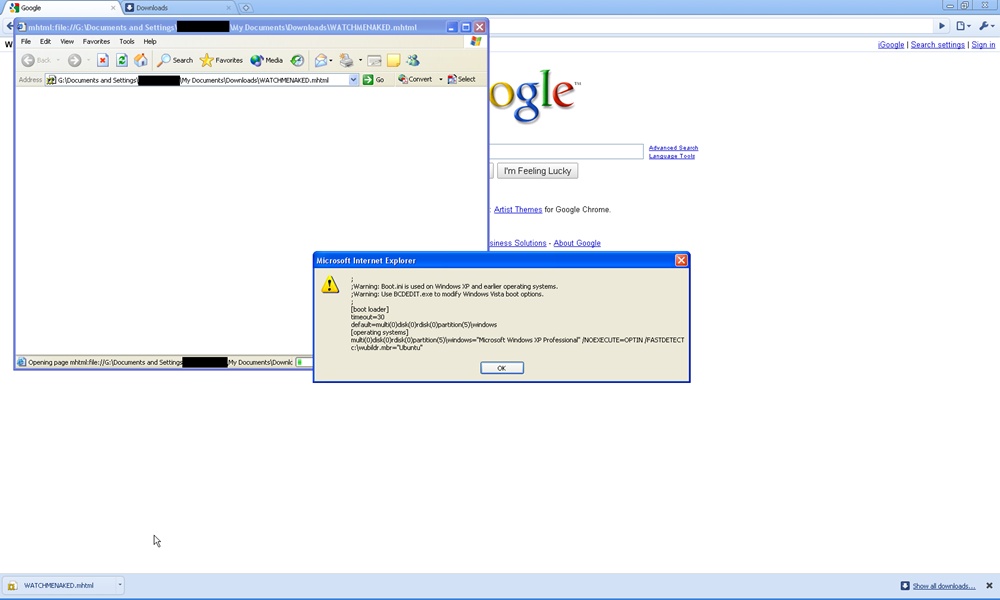Expand the IE address bar dropdown
The image size is (1000, 600).
pos(353,80)
